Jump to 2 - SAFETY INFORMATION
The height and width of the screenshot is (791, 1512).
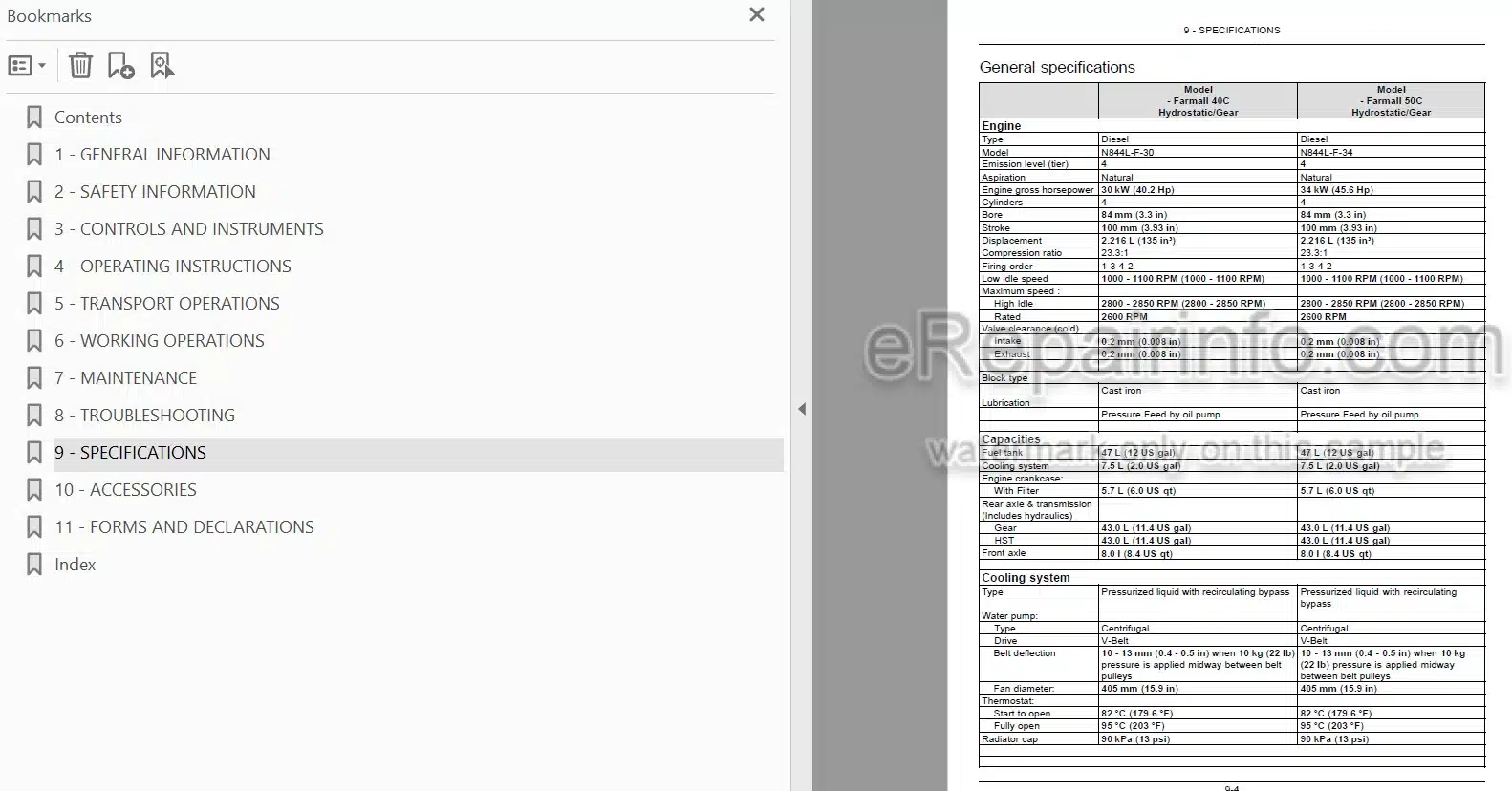pyautogui.click(x=155, y=192)
